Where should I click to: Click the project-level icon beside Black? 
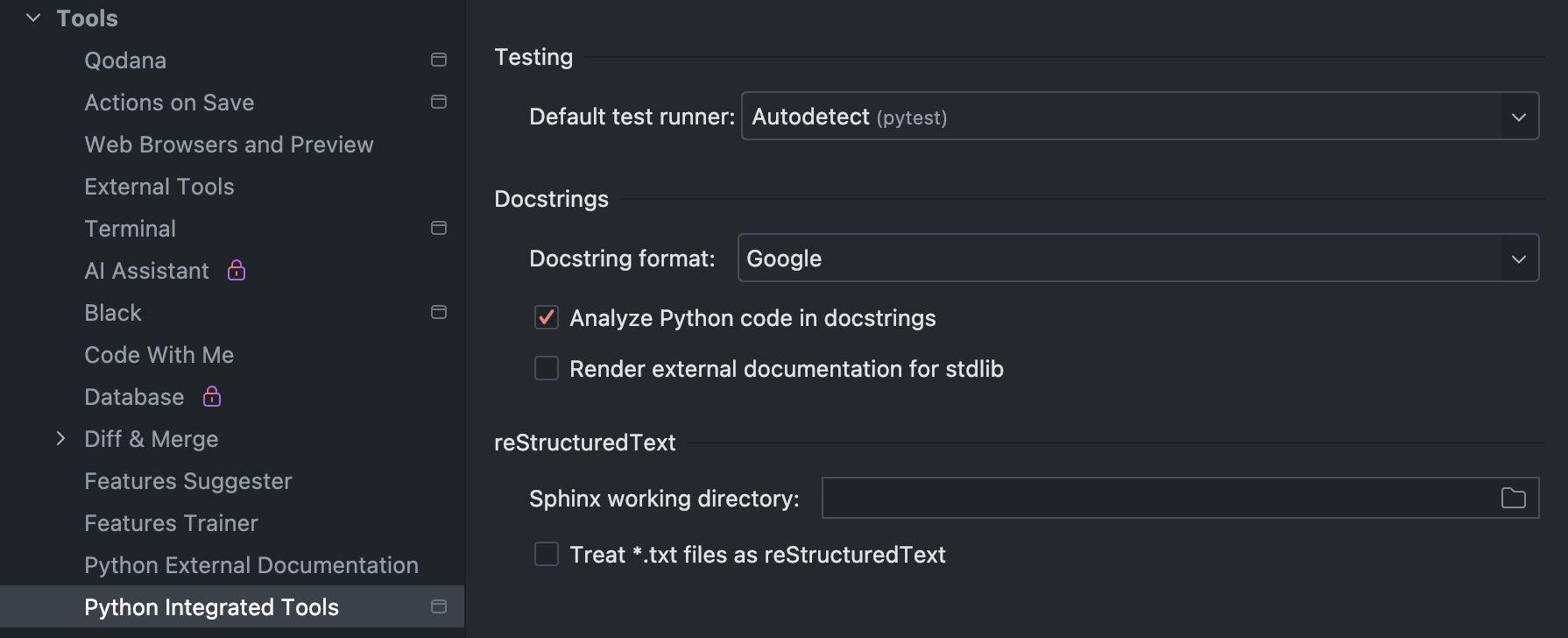439,312
